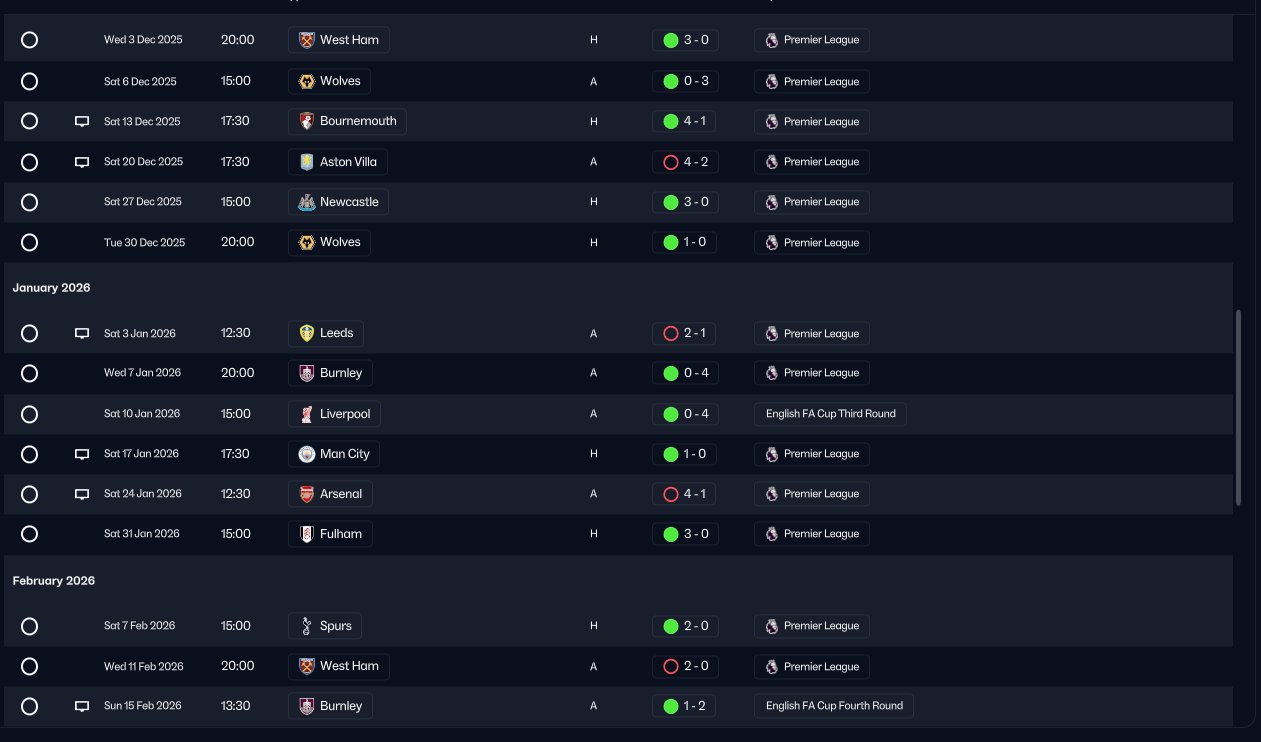This screenshot has height=742, width=1261.
Task: Open the 2 - 0 loss result at West Ham
Action: tap(685, 666)
